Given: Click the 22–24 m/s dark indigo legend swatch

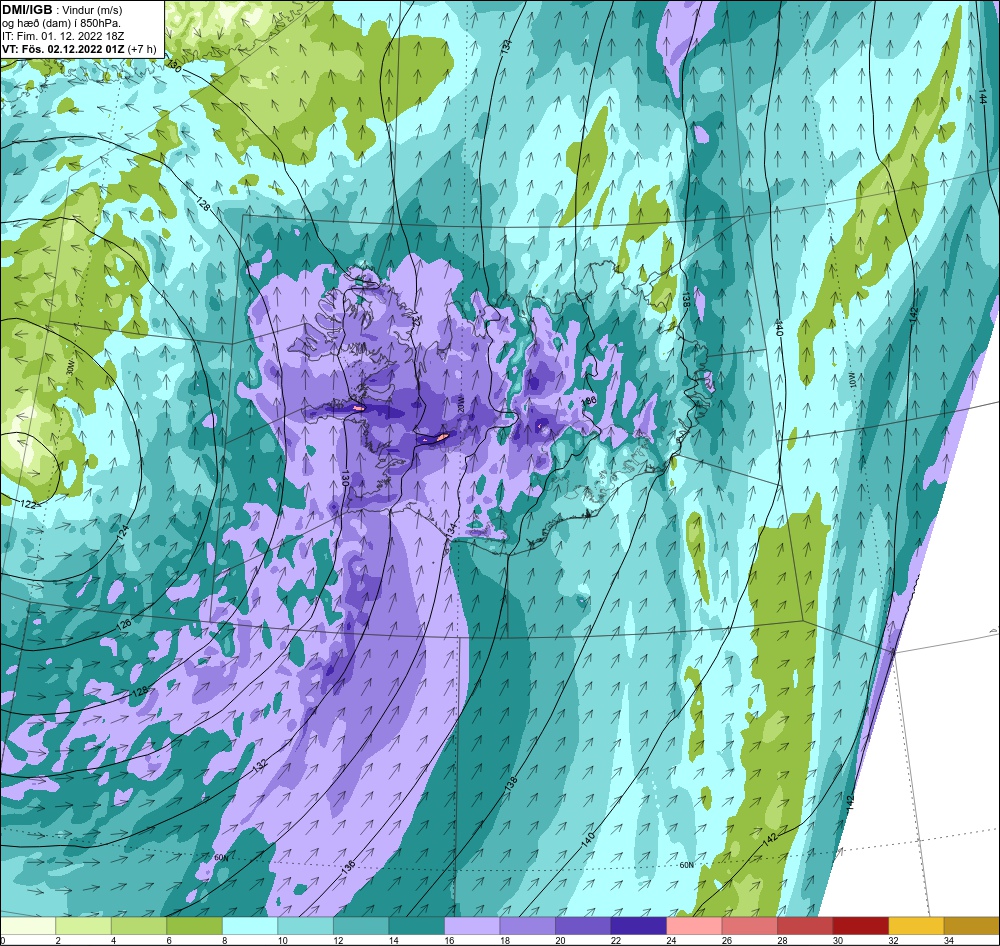Looking at the screenshot, I should pyautogui.click(x=638, y=925).
